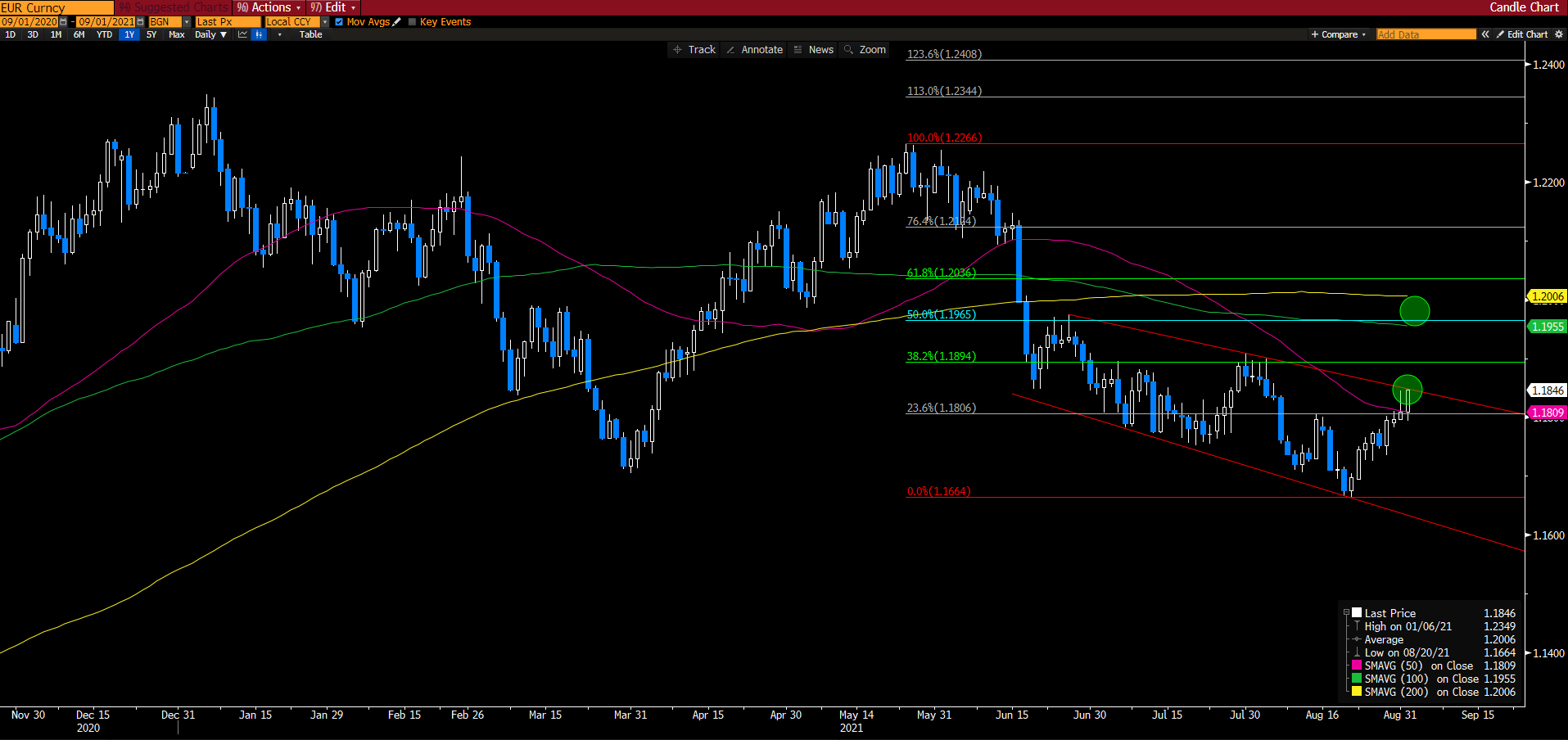The height and width of the screenshot is (740, 1568).
Task: Select 3D time range
Action: (33, 34)
